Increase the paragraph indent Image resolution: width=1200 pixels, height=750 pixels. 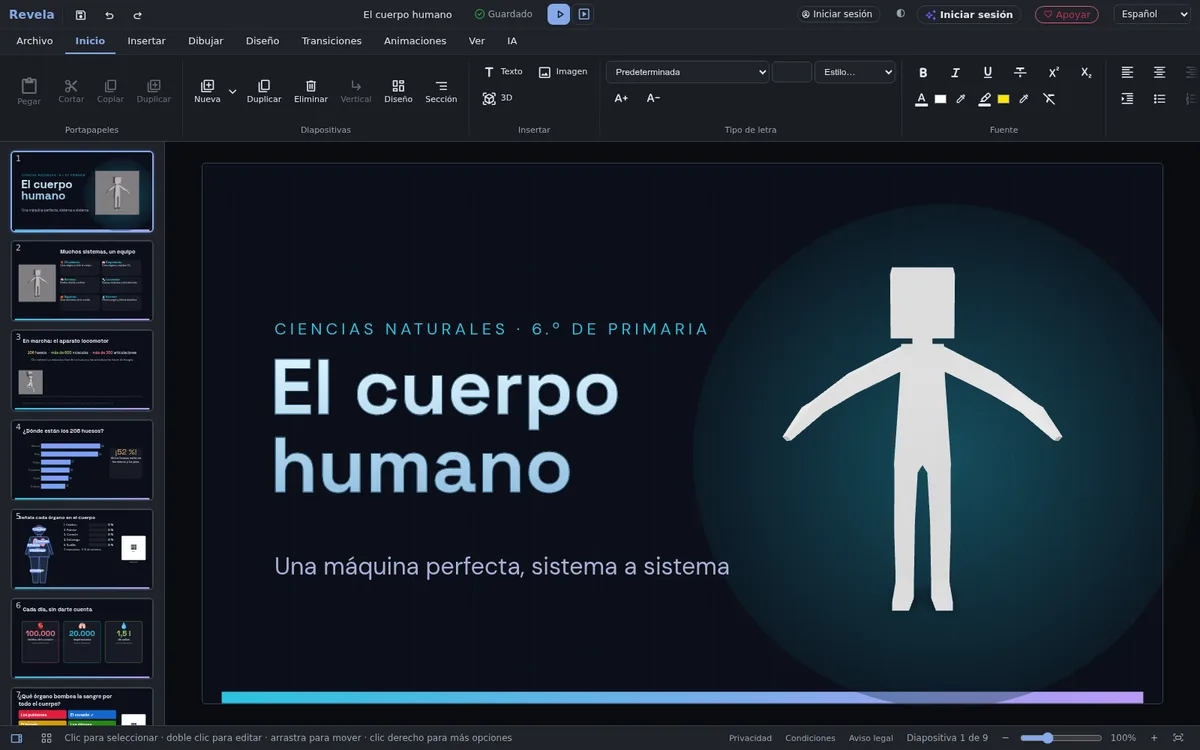(1127, 99)
